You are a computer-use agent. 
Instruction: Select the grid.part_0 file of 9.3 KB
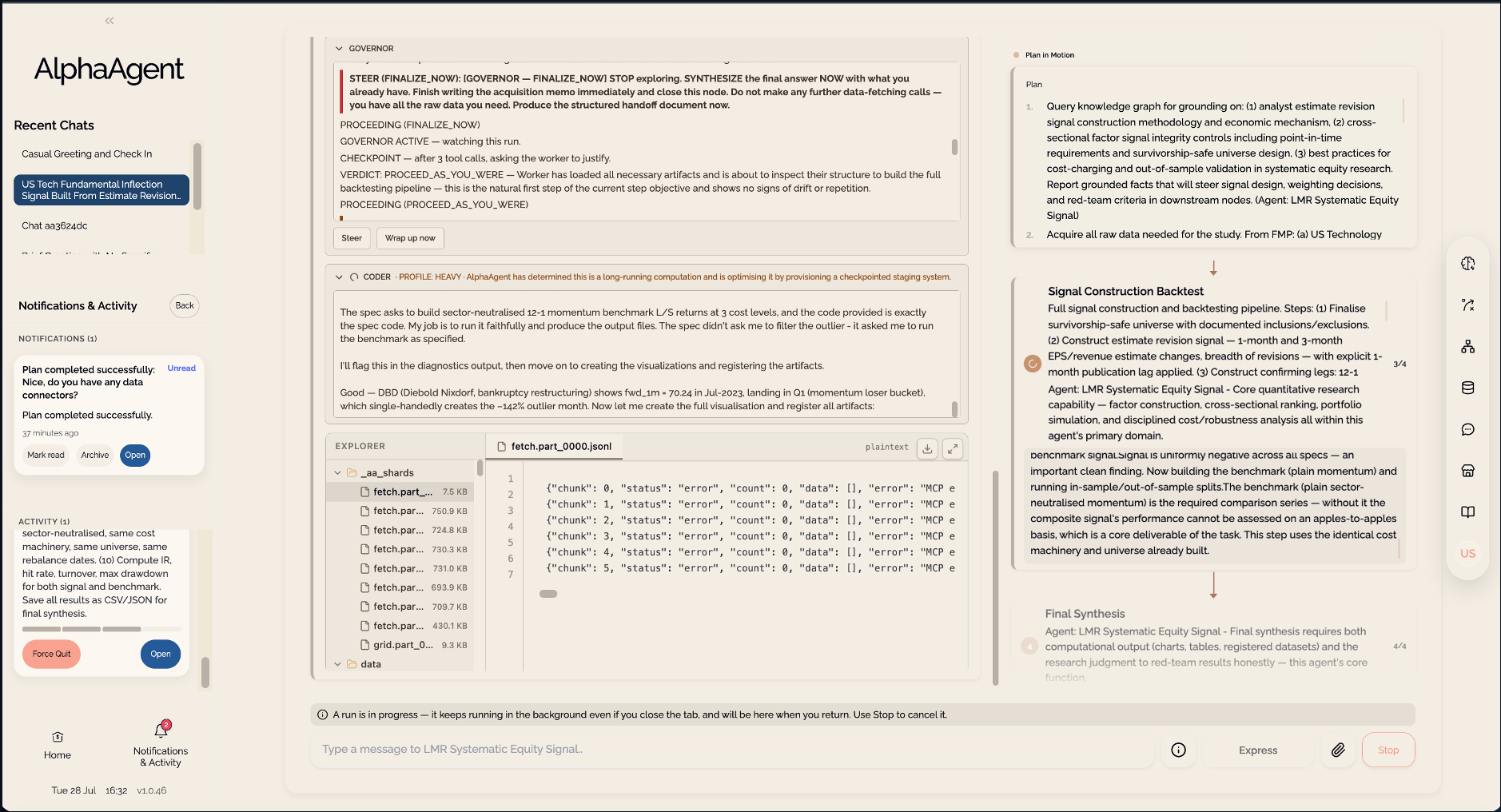(400, 646)
